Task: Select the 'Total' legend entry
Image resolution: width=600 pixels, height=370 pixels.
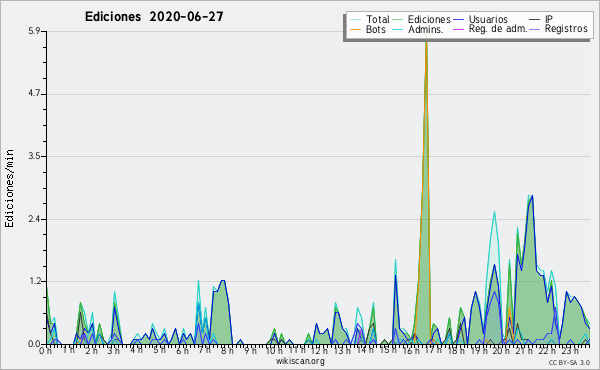Action: pos(378,19)
